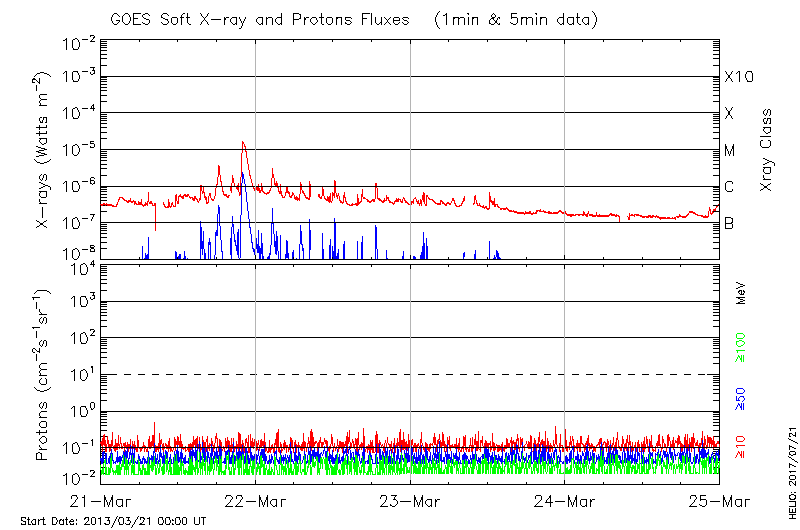The height and width of the screenshot is (530, 800).
Task: Select the "X-rays (Watts m⁻²)" axis label
Action: pos(44,150)
